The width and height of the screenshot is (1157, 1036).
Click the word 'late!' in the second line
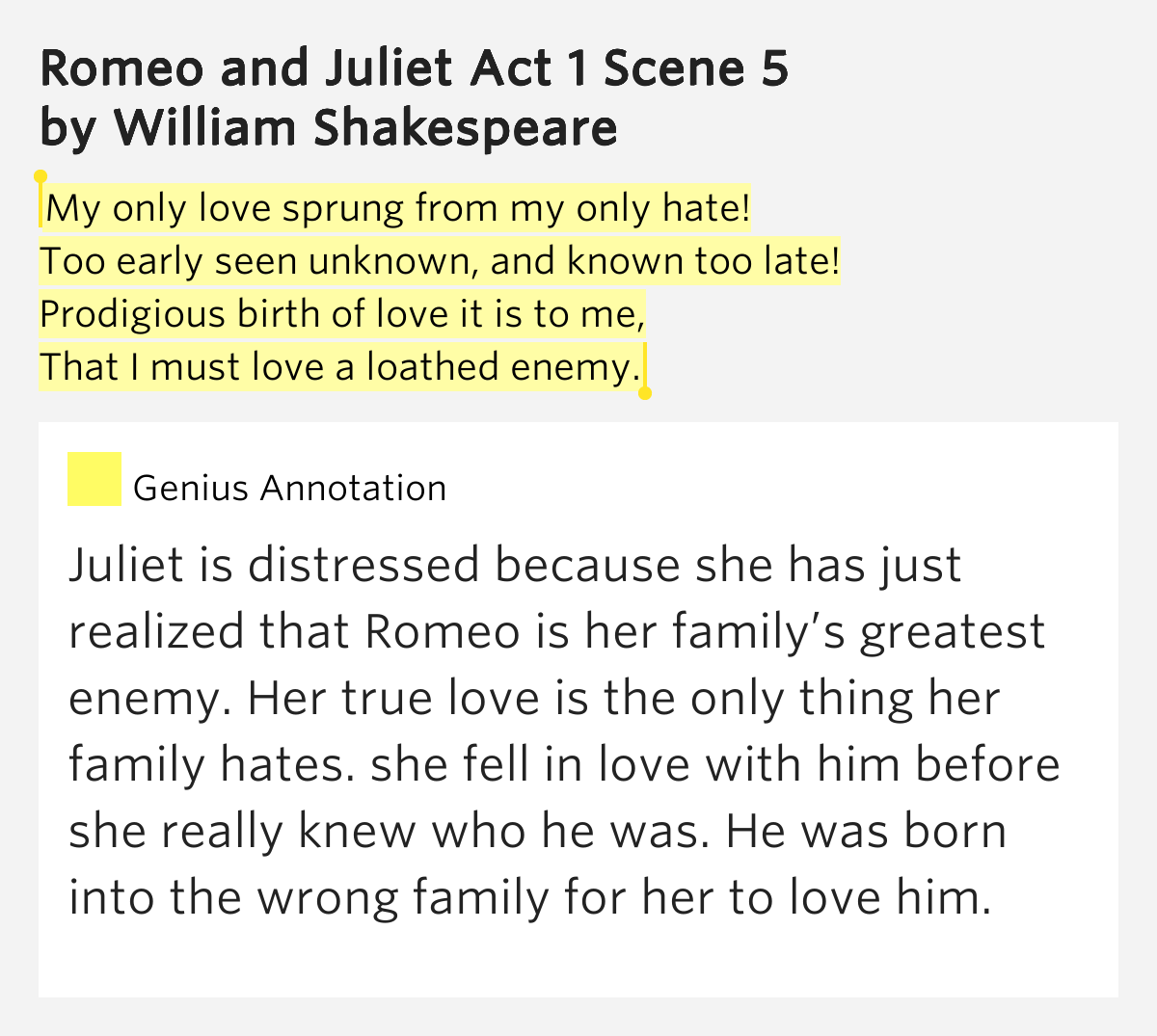[x=800, y=261]
